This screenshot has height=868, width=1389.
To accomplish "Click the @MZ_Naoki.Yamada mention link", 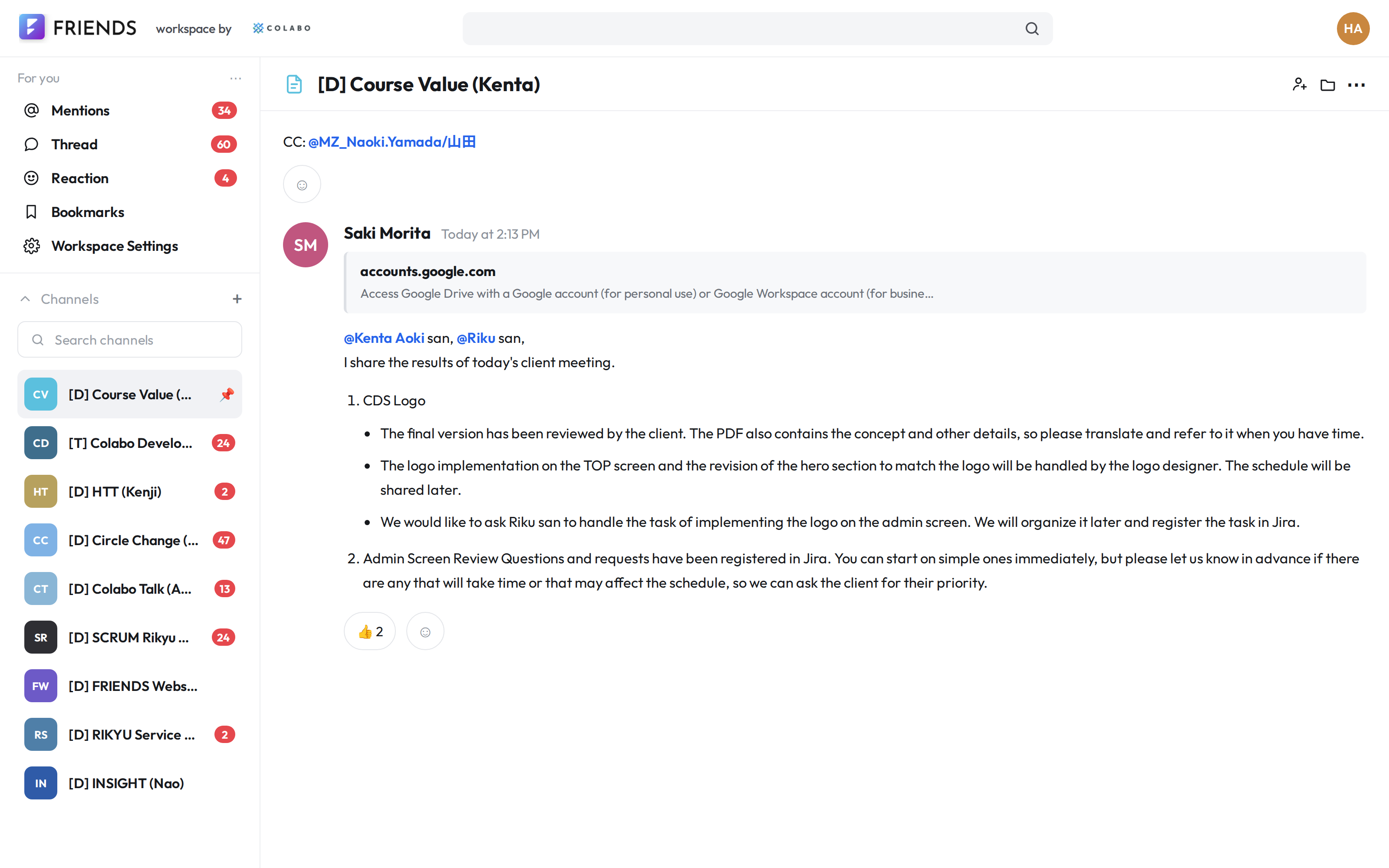I will pyautogui.click(x=392, y=142).
